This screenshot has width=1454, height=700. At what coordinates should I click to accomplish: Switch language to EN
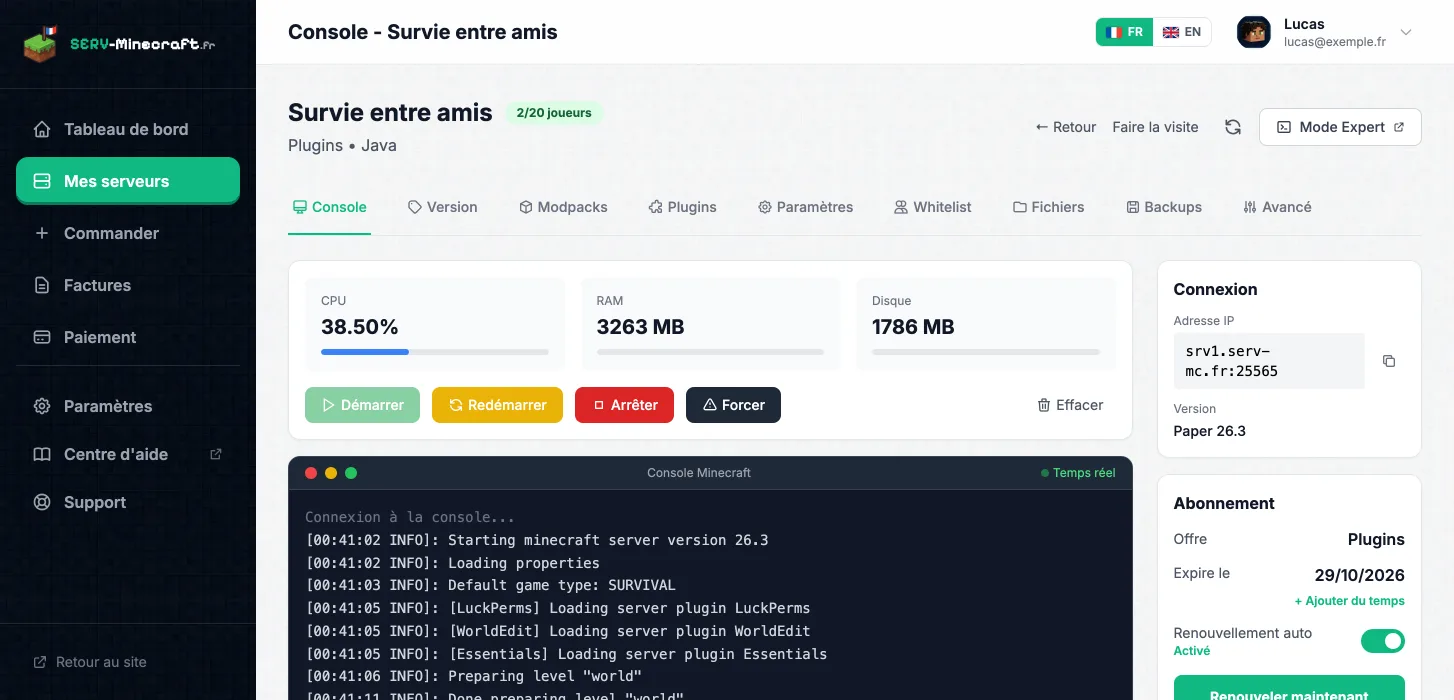click(1182, 32)
